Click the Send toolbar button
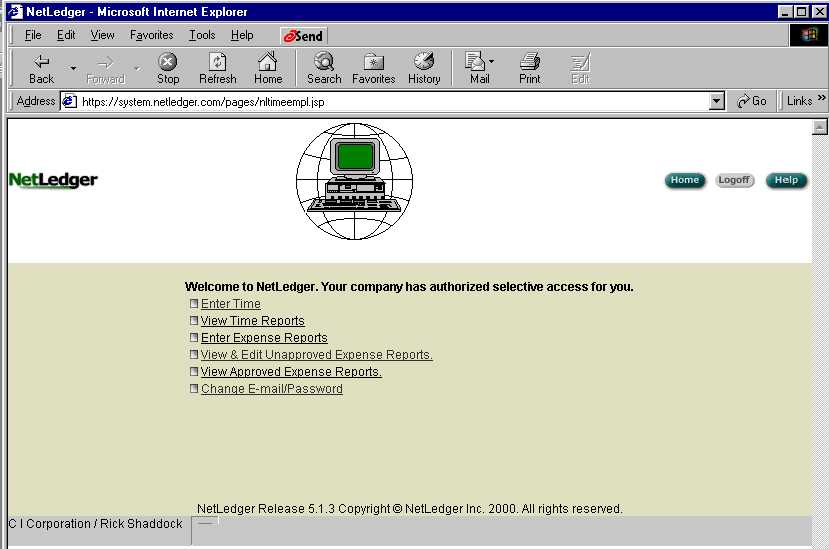 pos(303,35)
